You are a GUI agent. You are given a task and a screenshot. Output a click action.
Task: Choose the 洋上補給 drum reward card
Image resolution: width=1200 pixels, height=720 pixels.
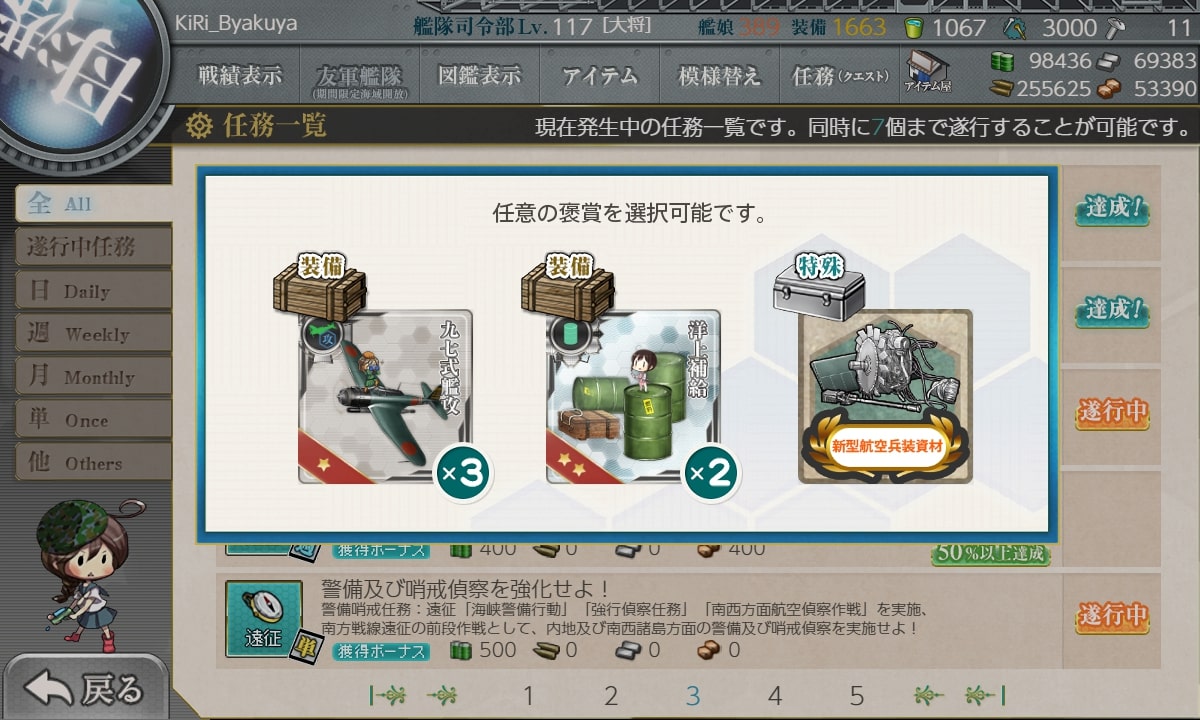[x=632, y=397]
